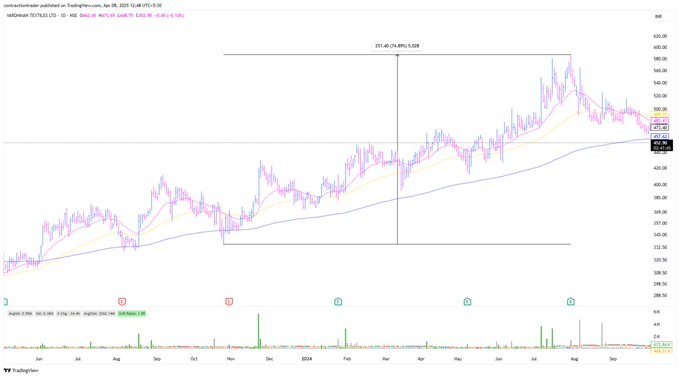
Task: Click the 620.00 price axis label
Action: tap(660, 36)
